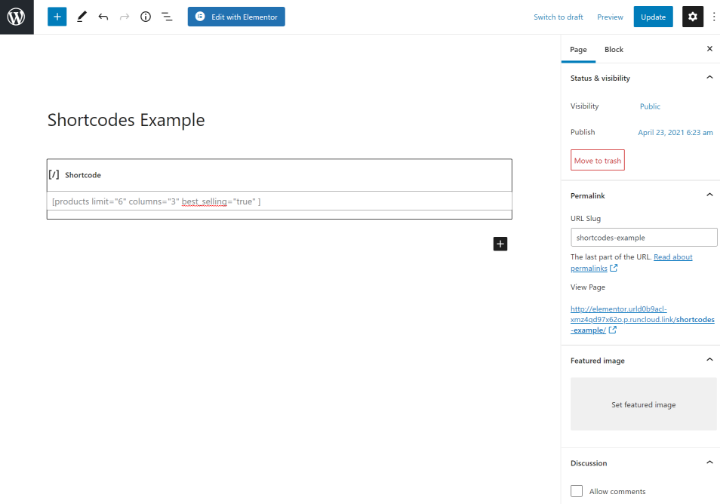Screen dimensions: 720x504
Task: Show document details info icon
Action: [146, 17]
